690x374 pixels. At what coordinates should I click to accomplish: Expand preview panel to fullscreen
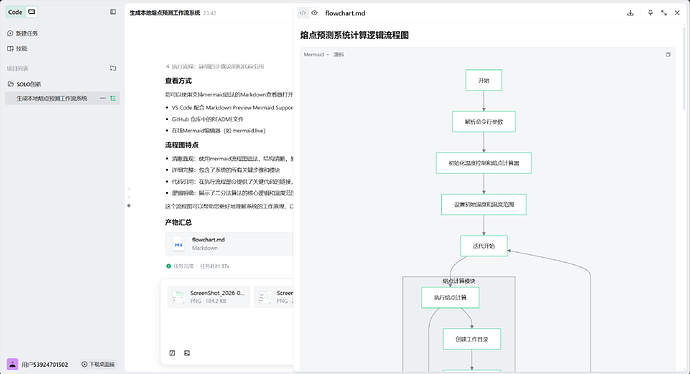(664, 13)
